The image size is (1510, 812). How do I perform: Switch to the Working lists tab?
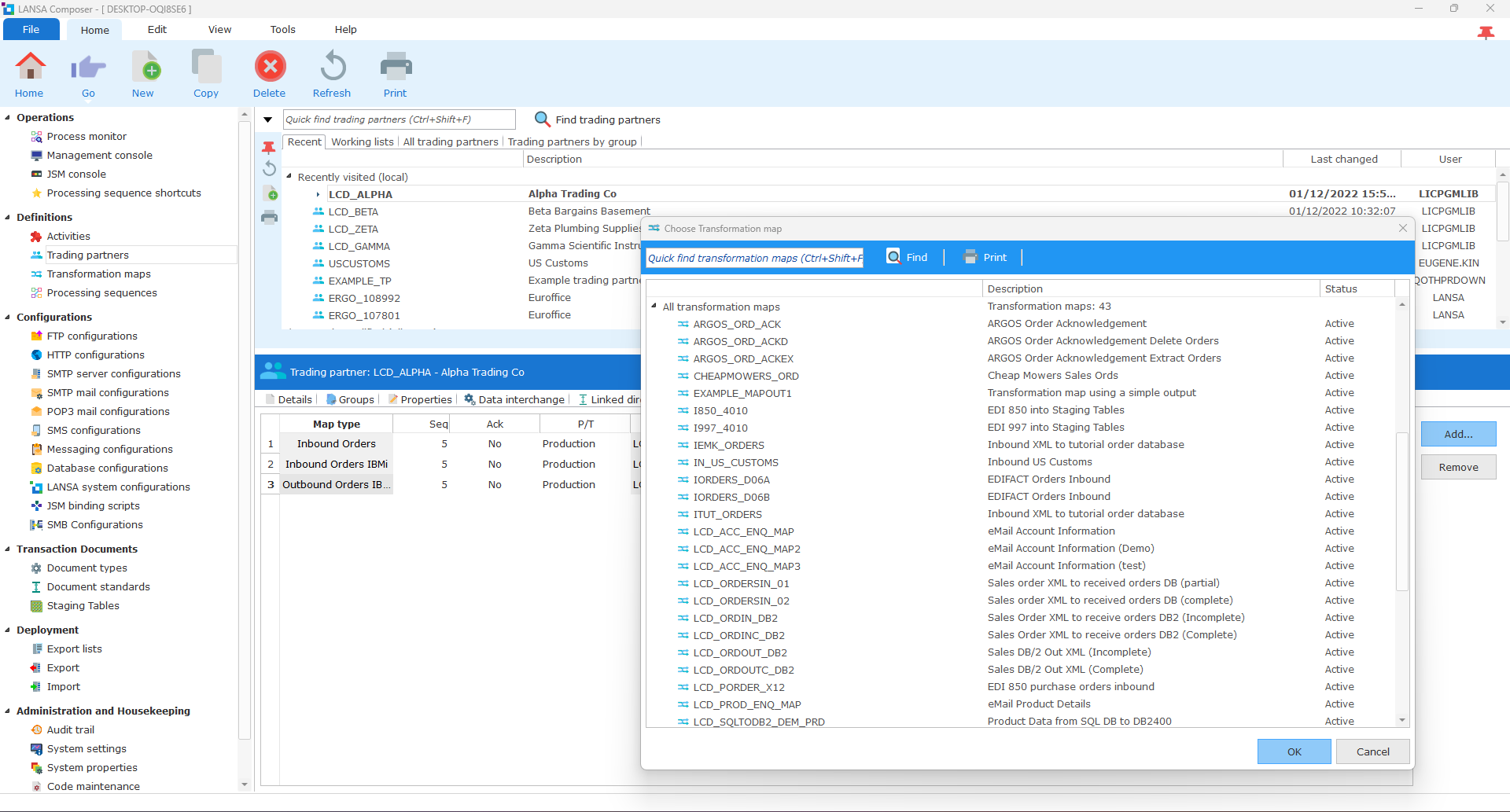click(x=363, y=141)
